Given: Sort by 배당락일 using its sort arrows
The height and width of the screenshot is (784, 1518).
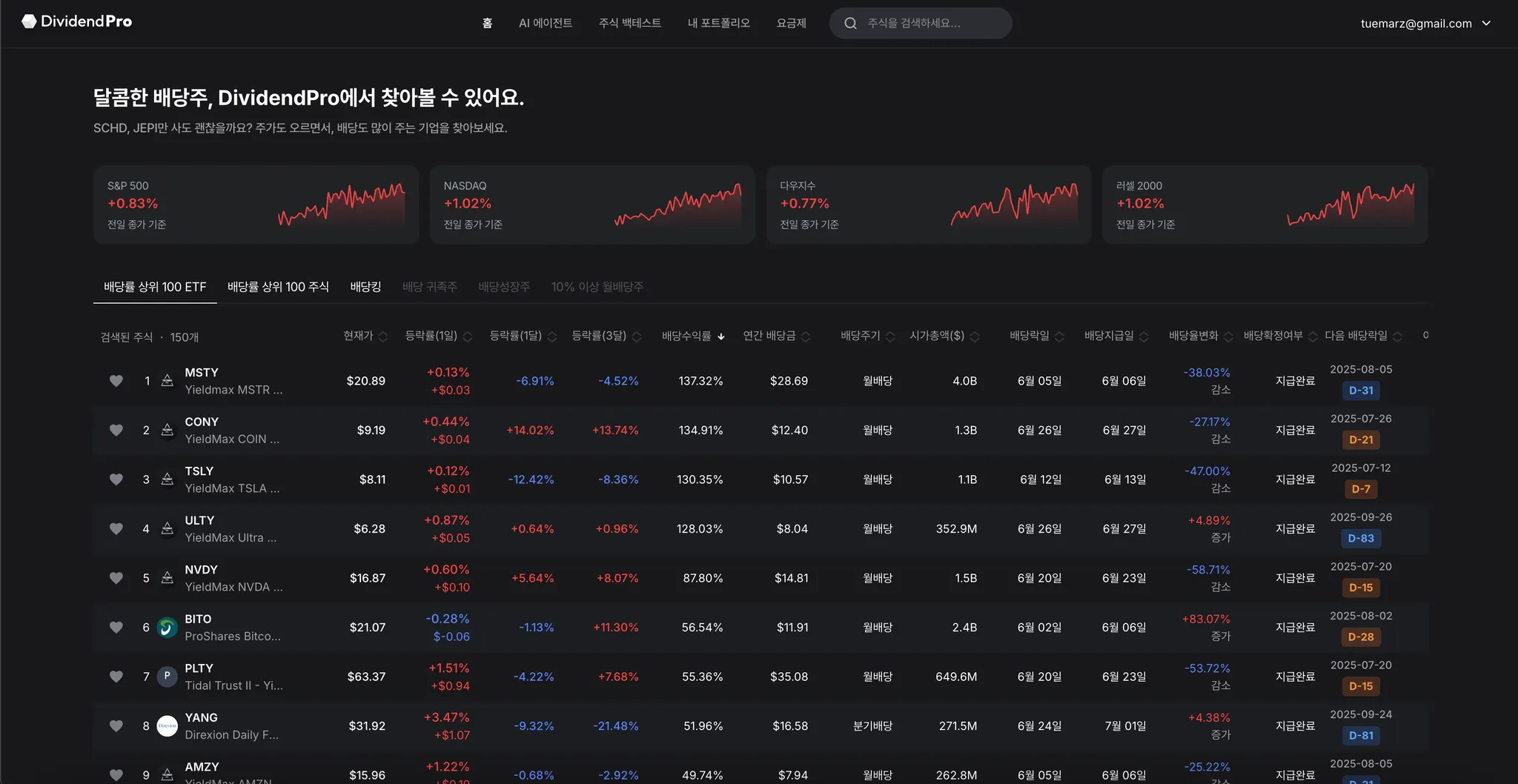Looking at the screenshot, I should click(x=1059, y=336).
